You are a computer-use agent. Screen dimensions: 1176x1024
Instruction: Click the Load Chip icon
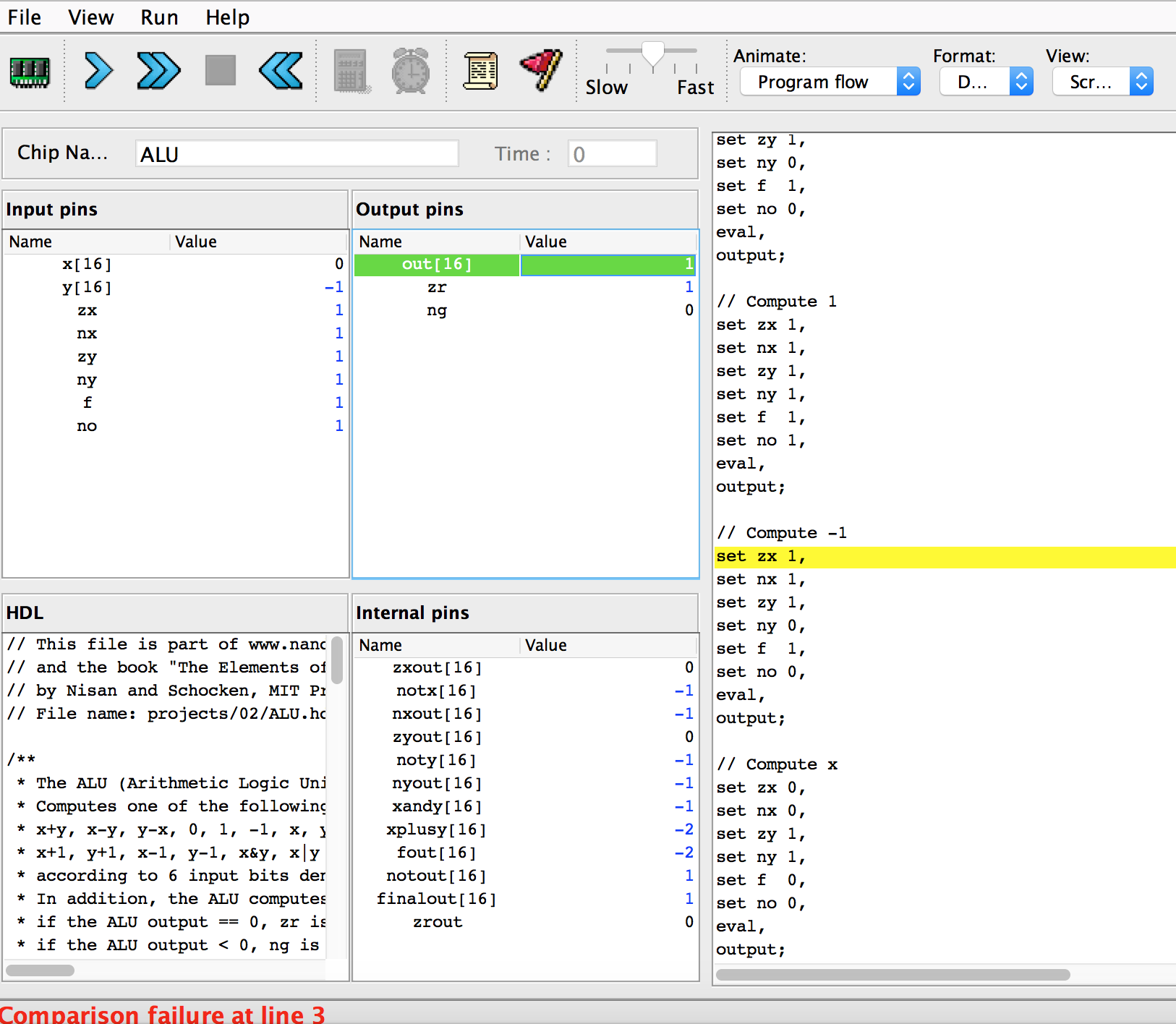(30, 72)
